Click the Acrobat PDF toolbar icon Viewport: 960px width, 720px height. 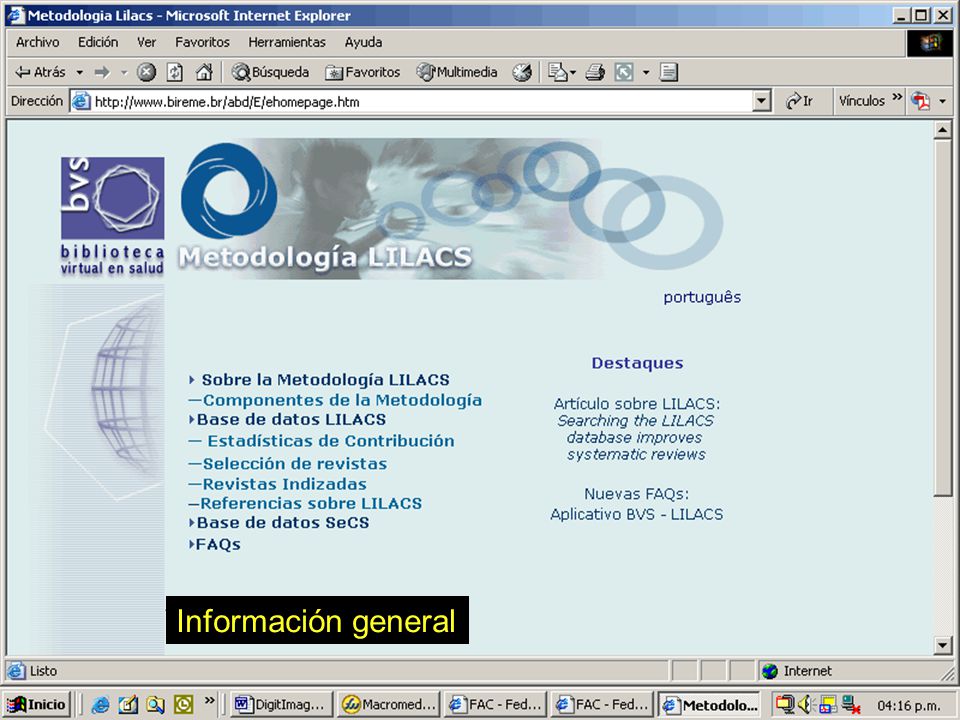point(920,101)
